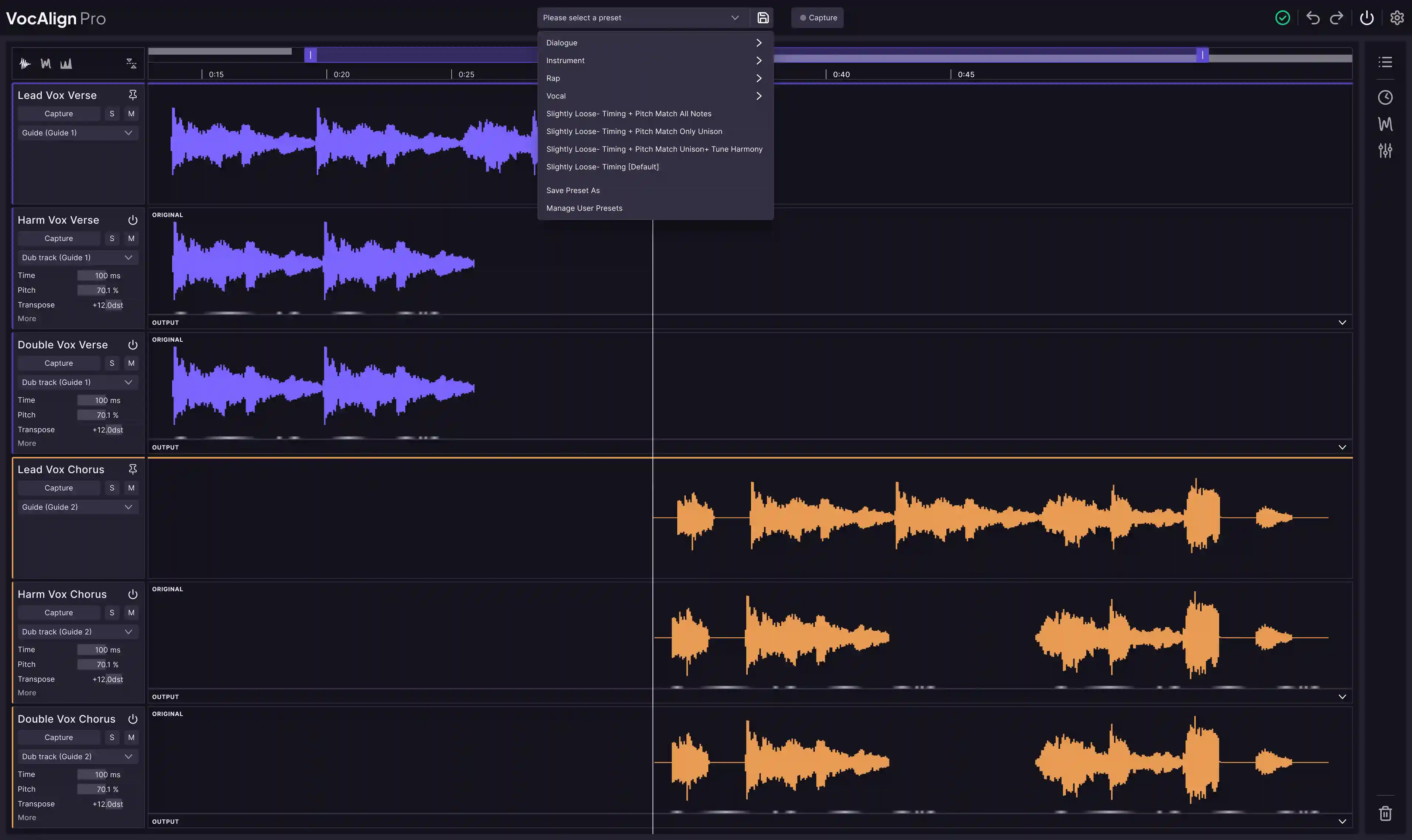Toggle the global power bypass icon
Image resolution: width=1412 pixels, height=840 pixels.
[1367, 18]
